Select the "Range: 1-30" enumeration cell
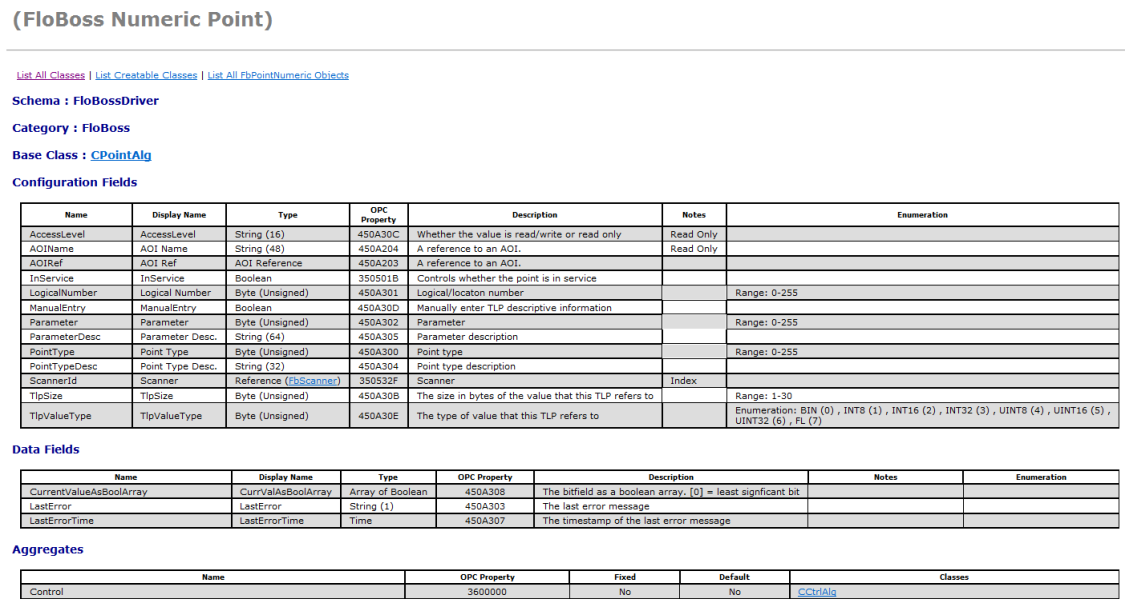The image size is (1125, 611). (x=923, y=395)
